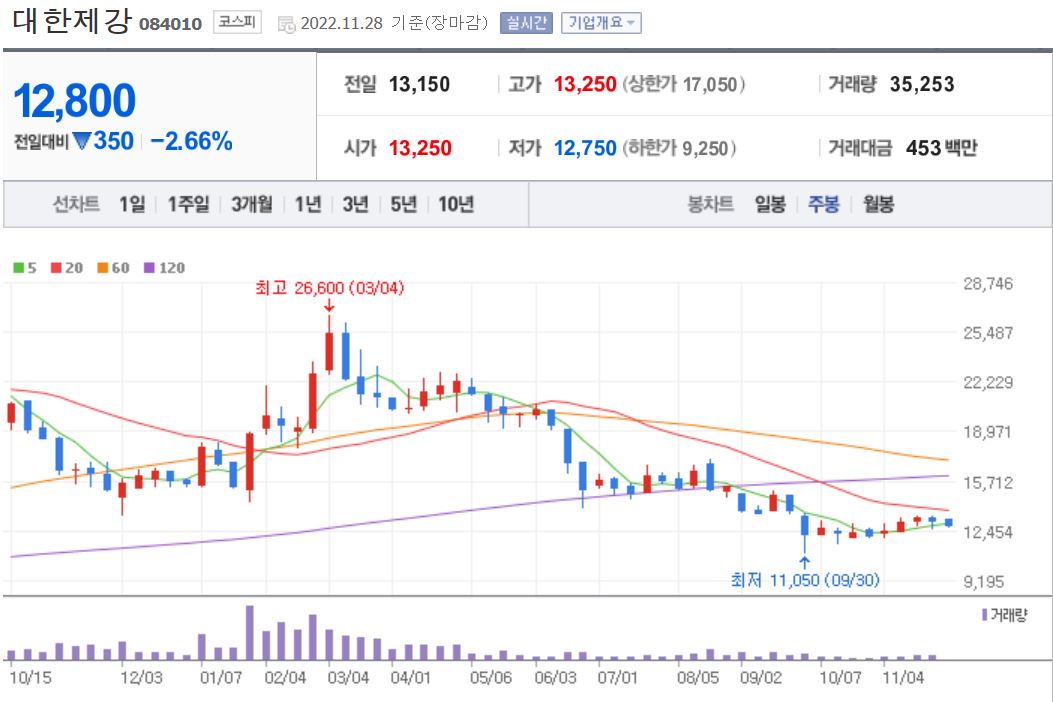Click the 최저 11,050 (09/30) marker
1053x702 pixels.
805,580
